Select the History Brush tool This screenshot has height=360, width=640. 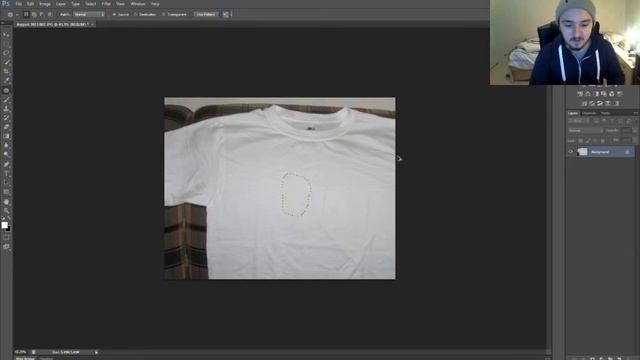click(6, 118)
